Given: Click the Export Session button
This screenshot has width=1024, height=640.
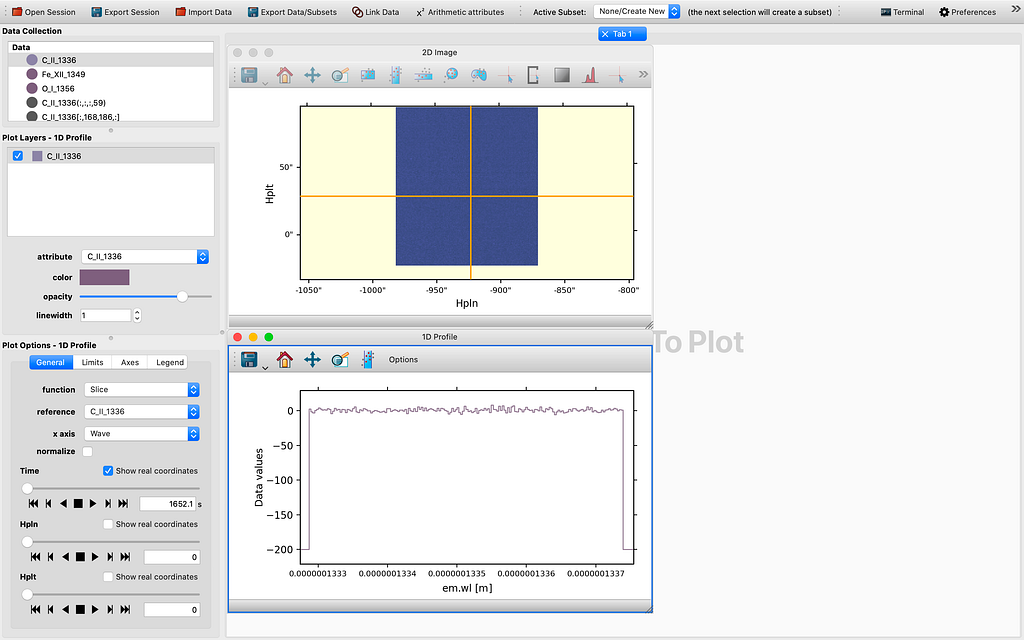Looking at the screenshot, I should 125,12.
